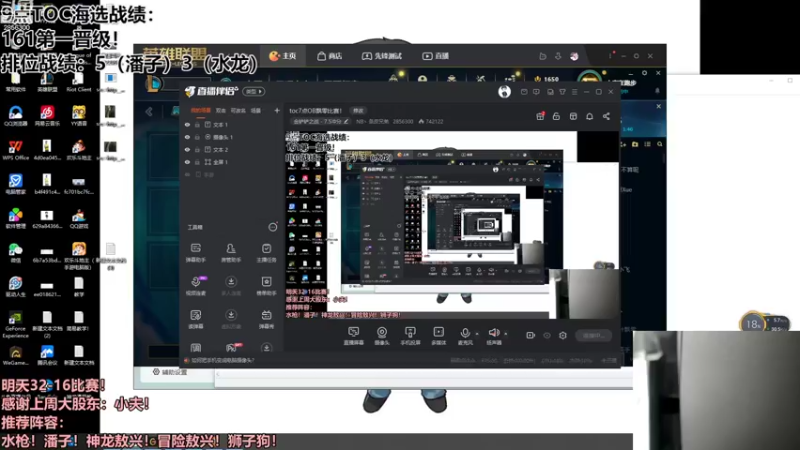
Task: Edit the stream category pill with pencil
Action: pos(321,121)
